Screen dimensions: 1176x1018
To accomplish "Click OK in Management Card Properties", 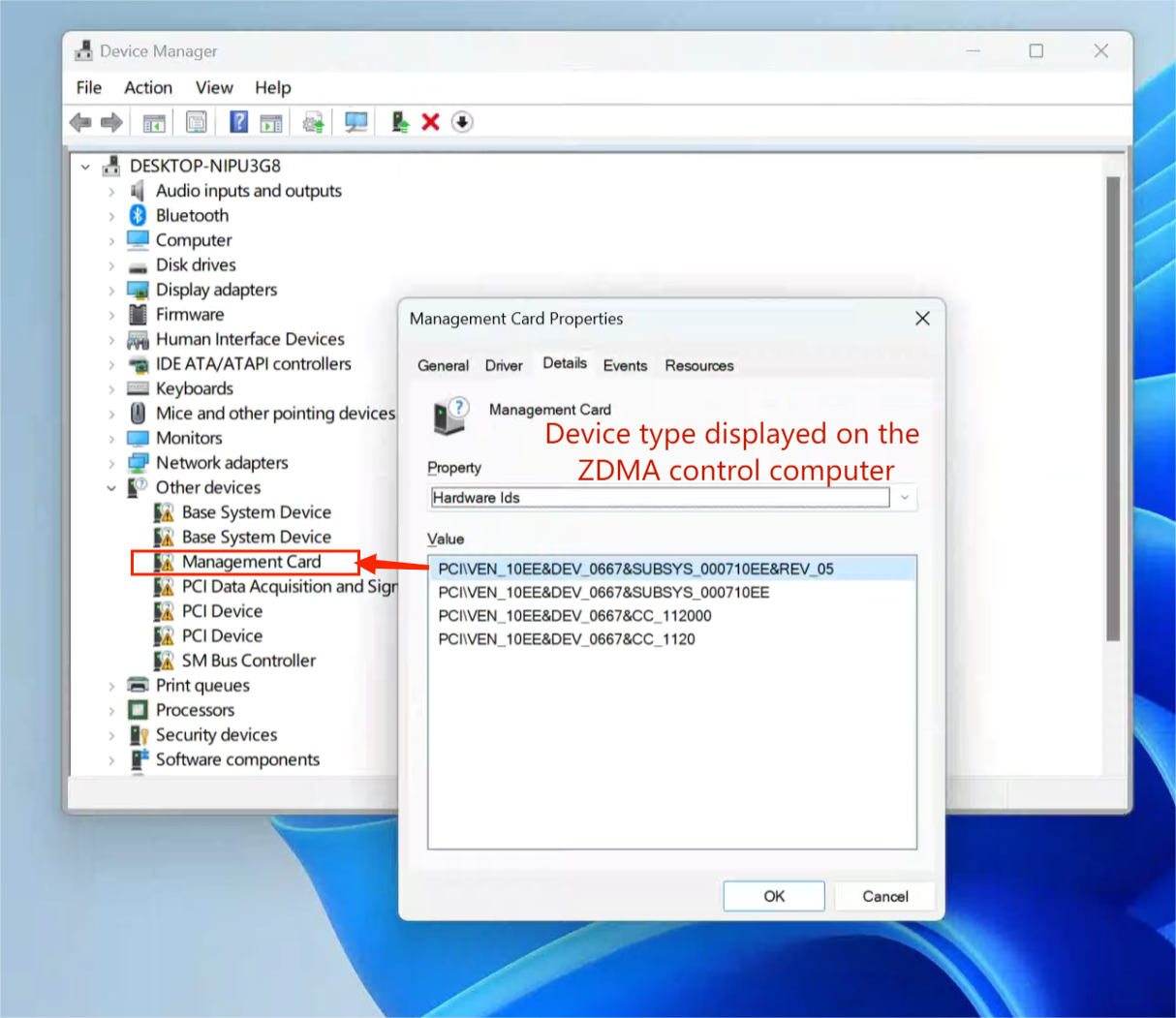I will pos(774,896).
